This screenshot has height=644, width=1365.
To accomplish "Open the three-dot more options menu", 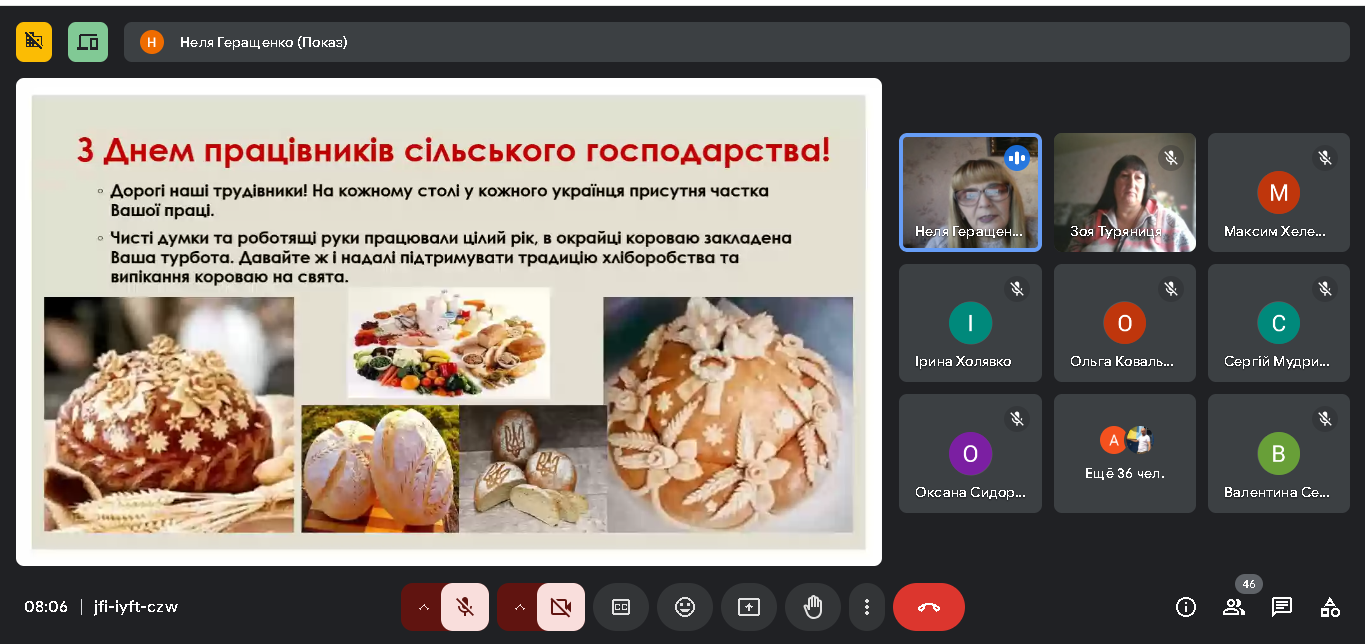I will coord(867,607).
